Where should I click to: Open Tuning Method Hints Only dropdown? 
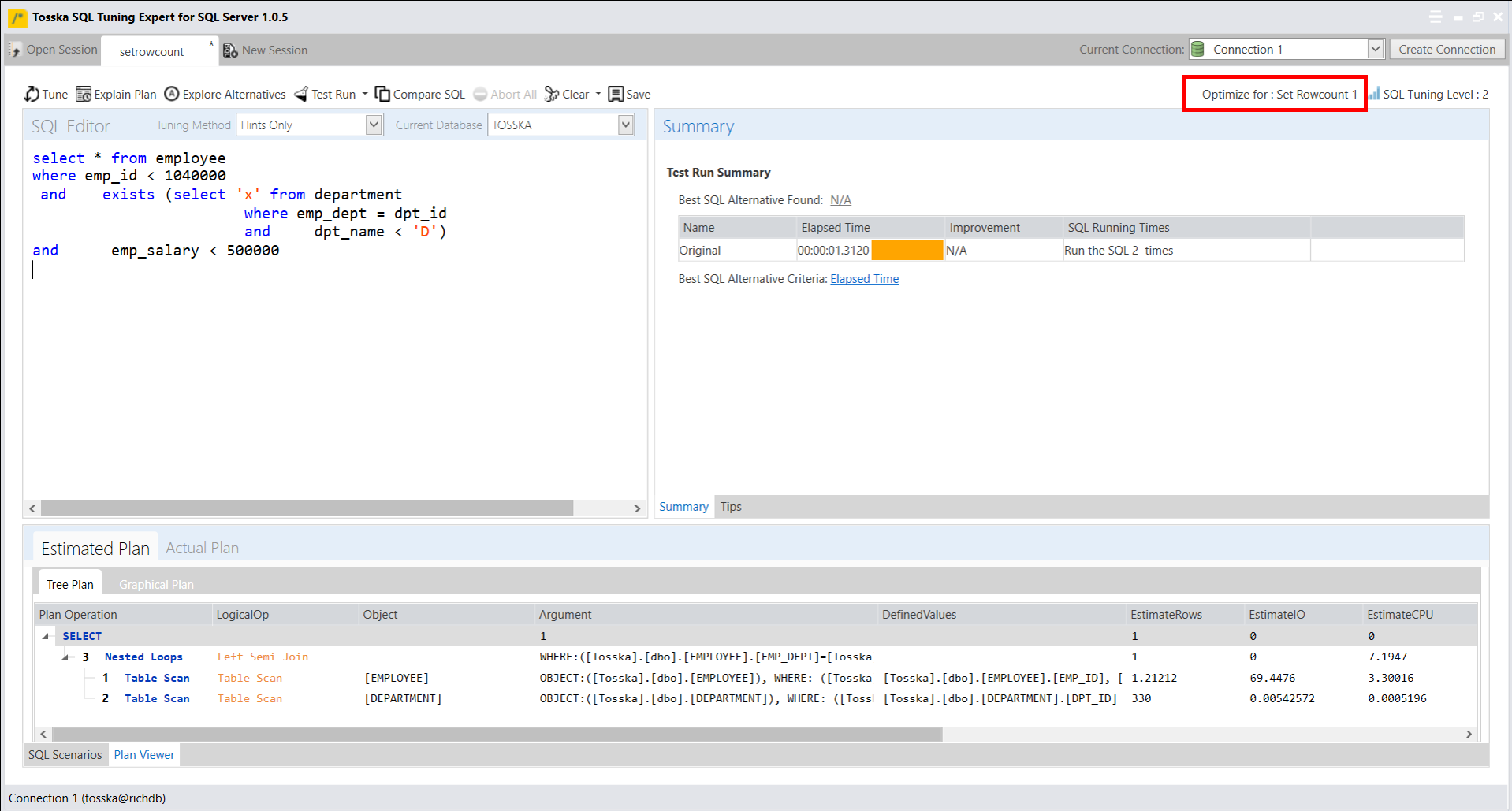pos(374,125)
